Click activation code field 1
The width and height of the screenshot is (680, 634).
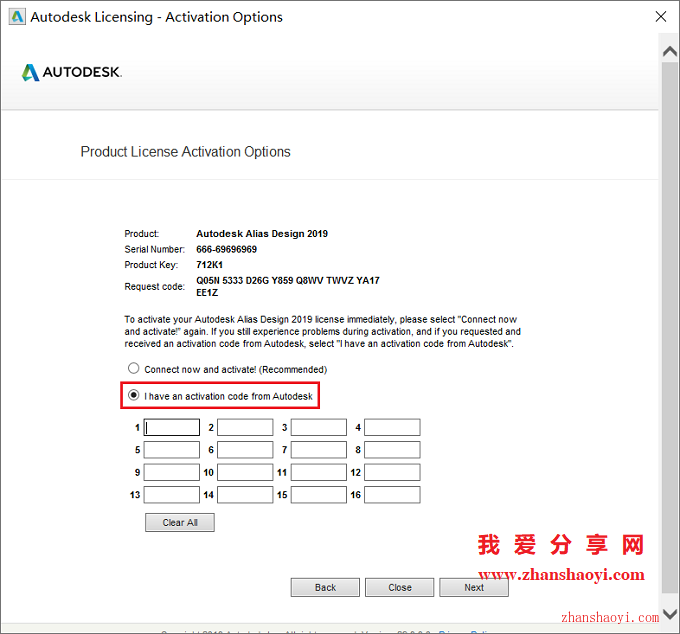tap(172, 427)
